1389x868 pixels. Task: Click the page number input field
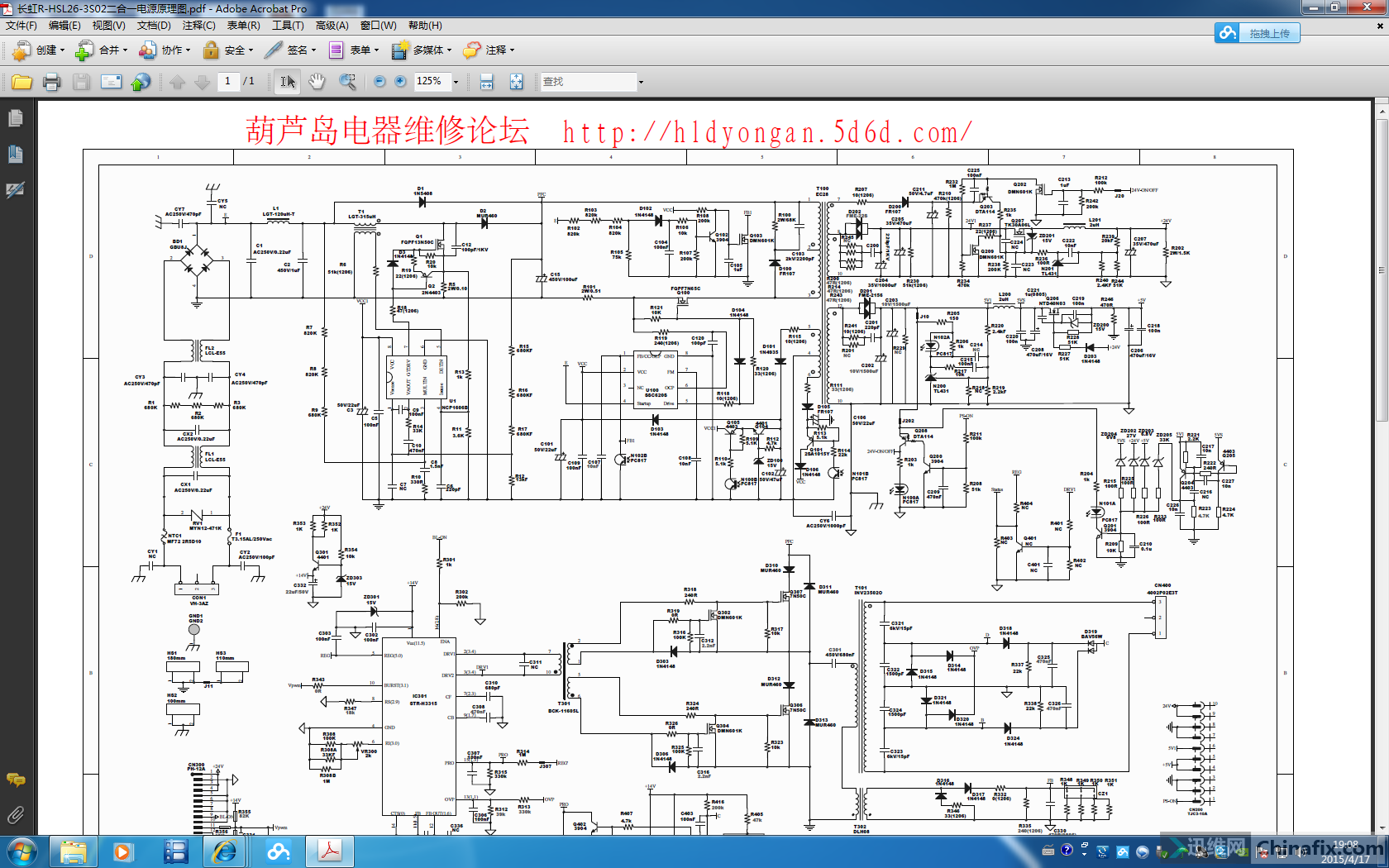pyautogui.click(x=227, y=81)
